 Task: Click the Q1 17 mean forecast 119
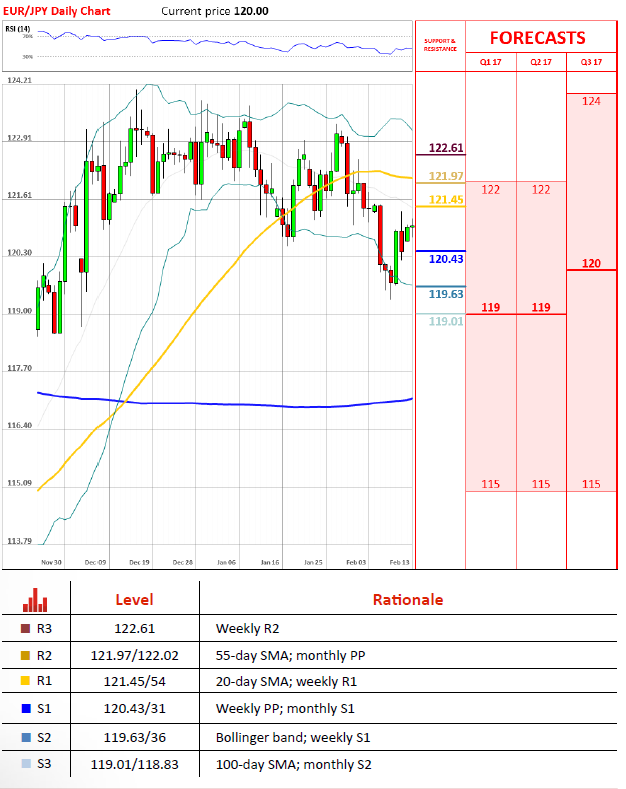(x=491, y=307)
